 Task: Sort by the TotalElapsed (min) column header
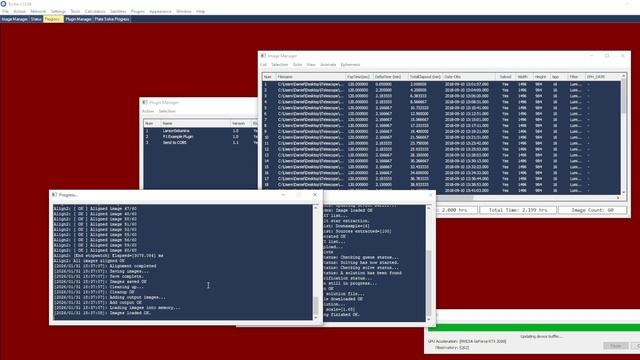pos(426,77)
